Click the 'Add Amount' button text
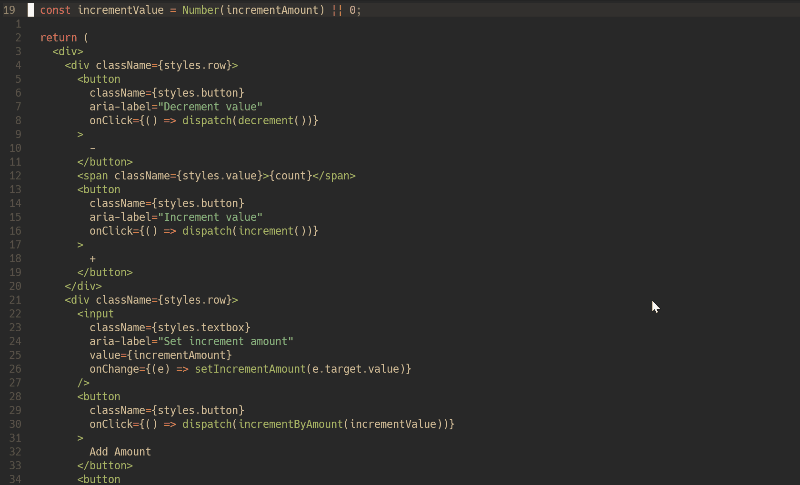Screen dimensions: 800x485 [120, 452]
